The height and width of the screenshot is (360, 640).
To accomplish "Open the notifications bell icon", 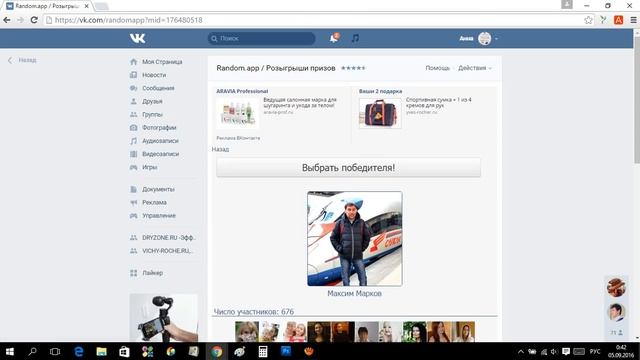I will point(334,38).
